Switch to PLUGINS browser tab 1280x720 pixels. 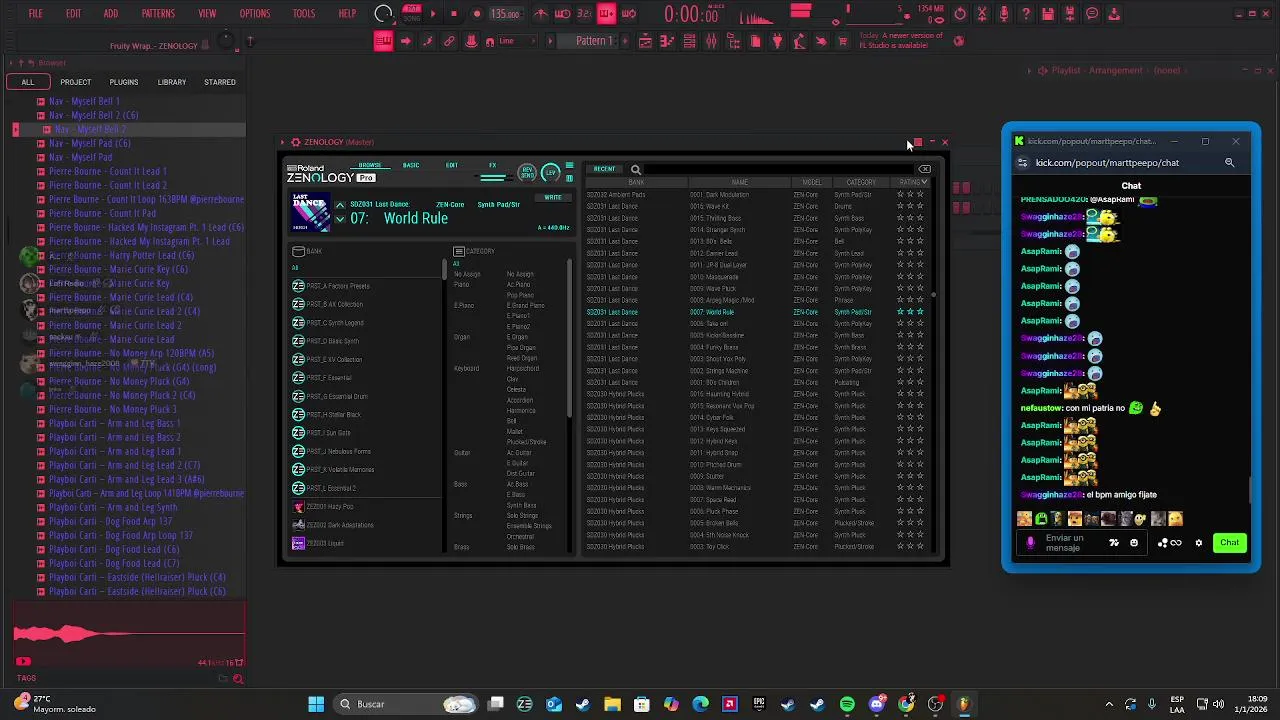click(124, 82)
